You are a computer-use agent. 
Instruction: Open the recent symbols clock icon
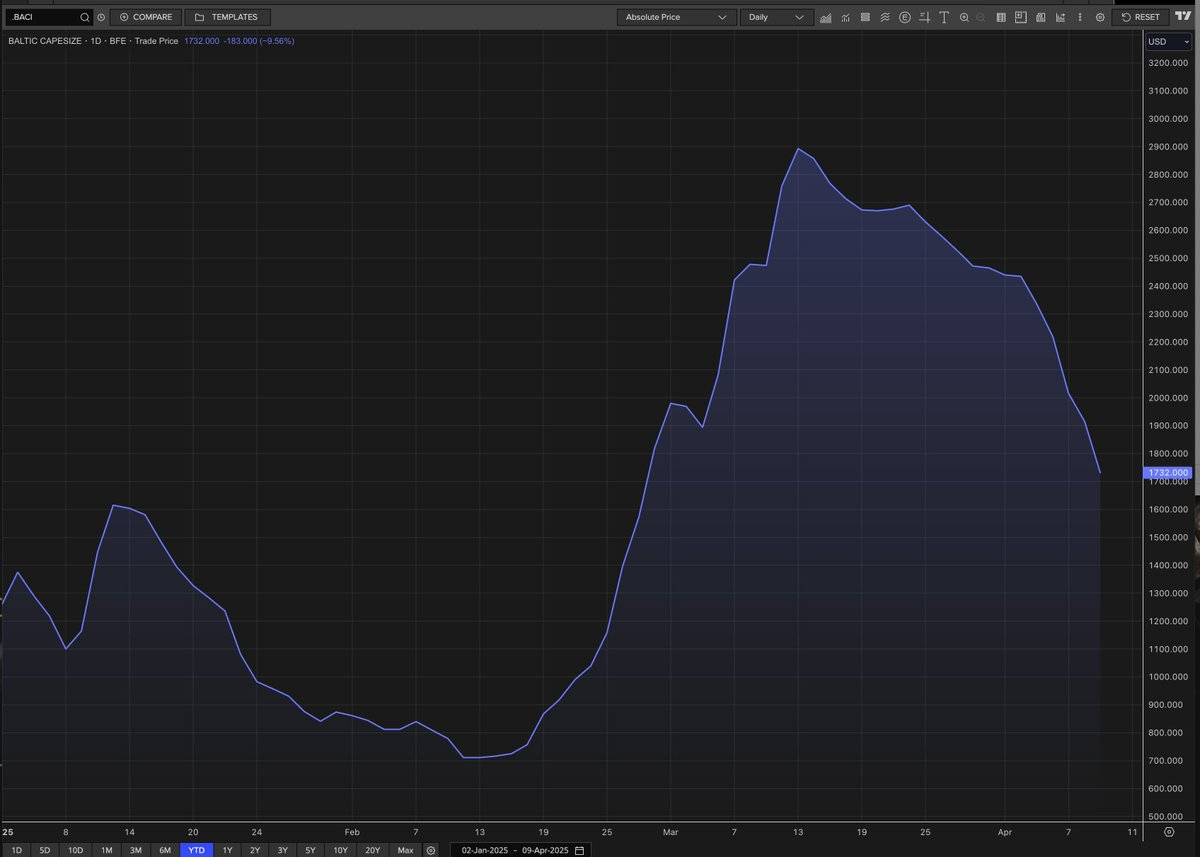click(101, 17)
